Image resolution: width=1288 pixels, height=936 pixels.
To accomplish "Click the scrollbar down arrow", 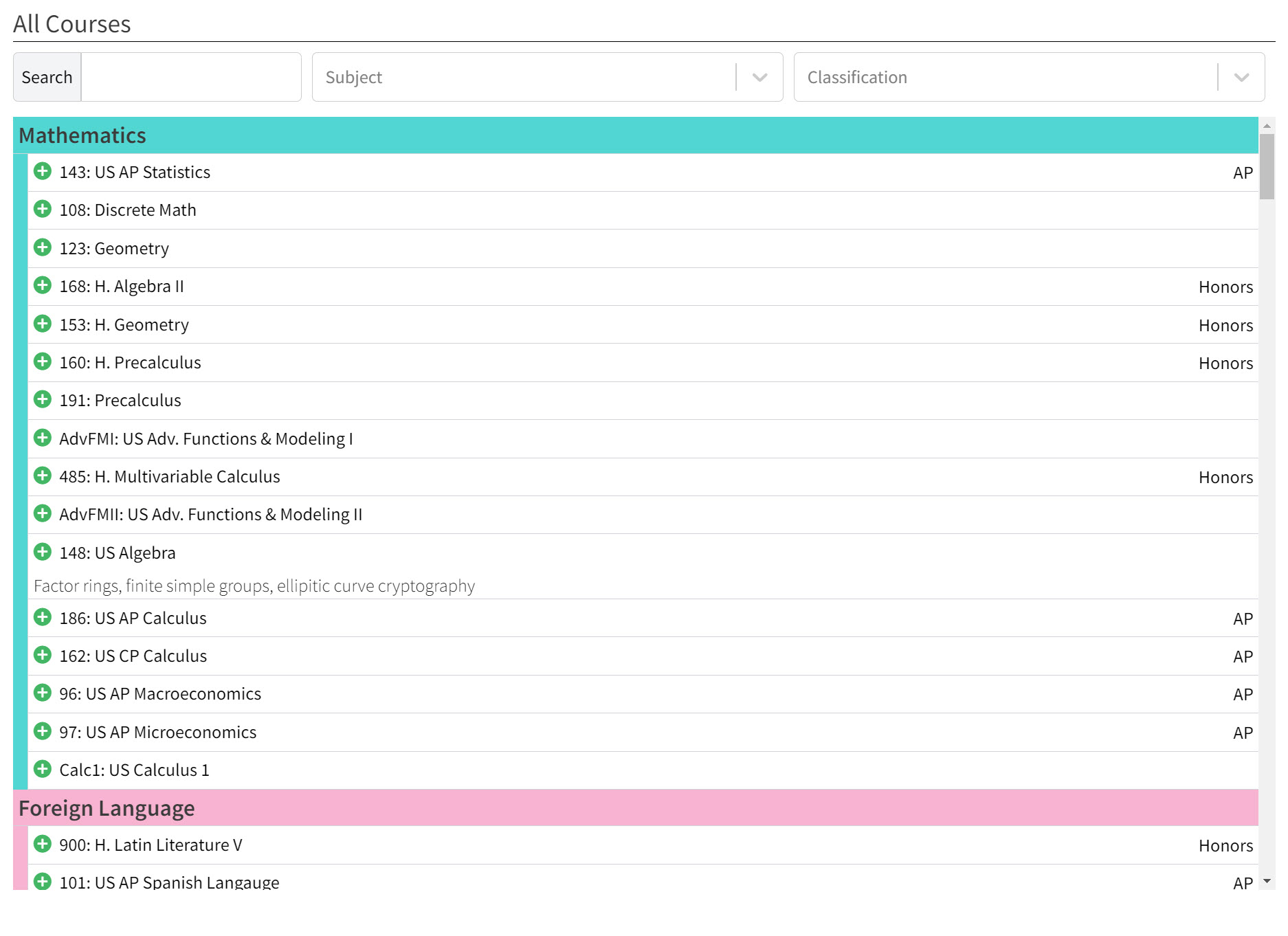I will [1267, 881].
